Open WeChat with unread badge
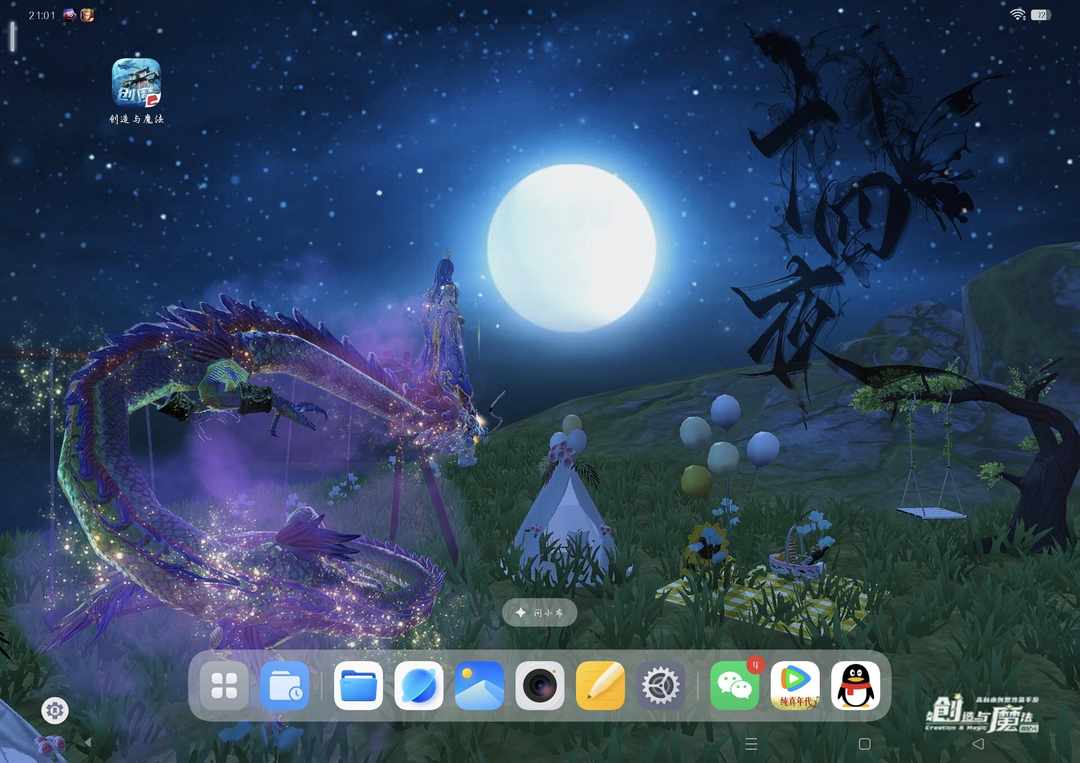The width and height of the screenshot is (1080, 763). click(735, 686)
